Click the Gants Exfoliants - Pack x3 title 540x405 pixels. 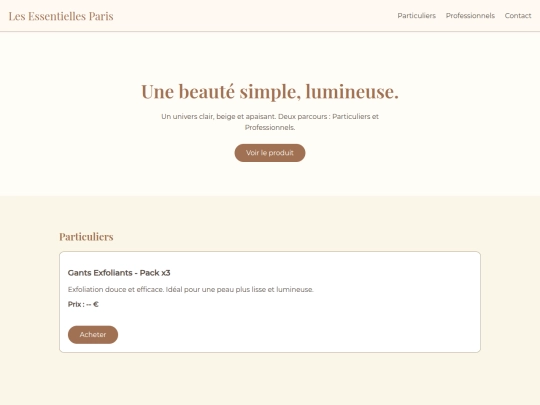click(x=119, y=273)
